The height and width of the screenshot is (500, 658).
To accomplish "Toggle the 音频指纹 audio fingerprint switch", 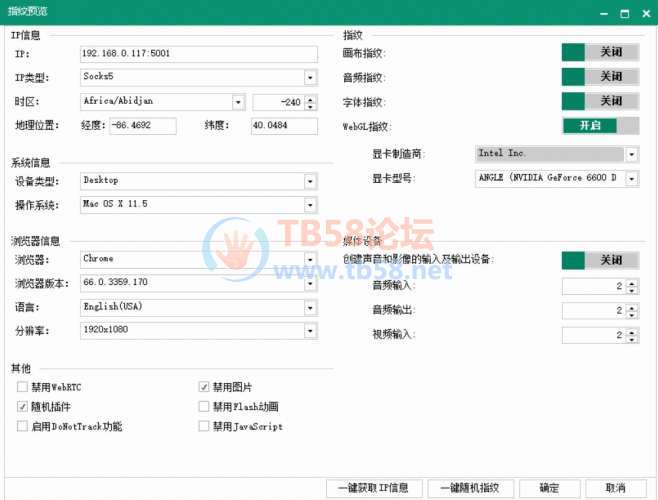I will (x=601, y=77).
